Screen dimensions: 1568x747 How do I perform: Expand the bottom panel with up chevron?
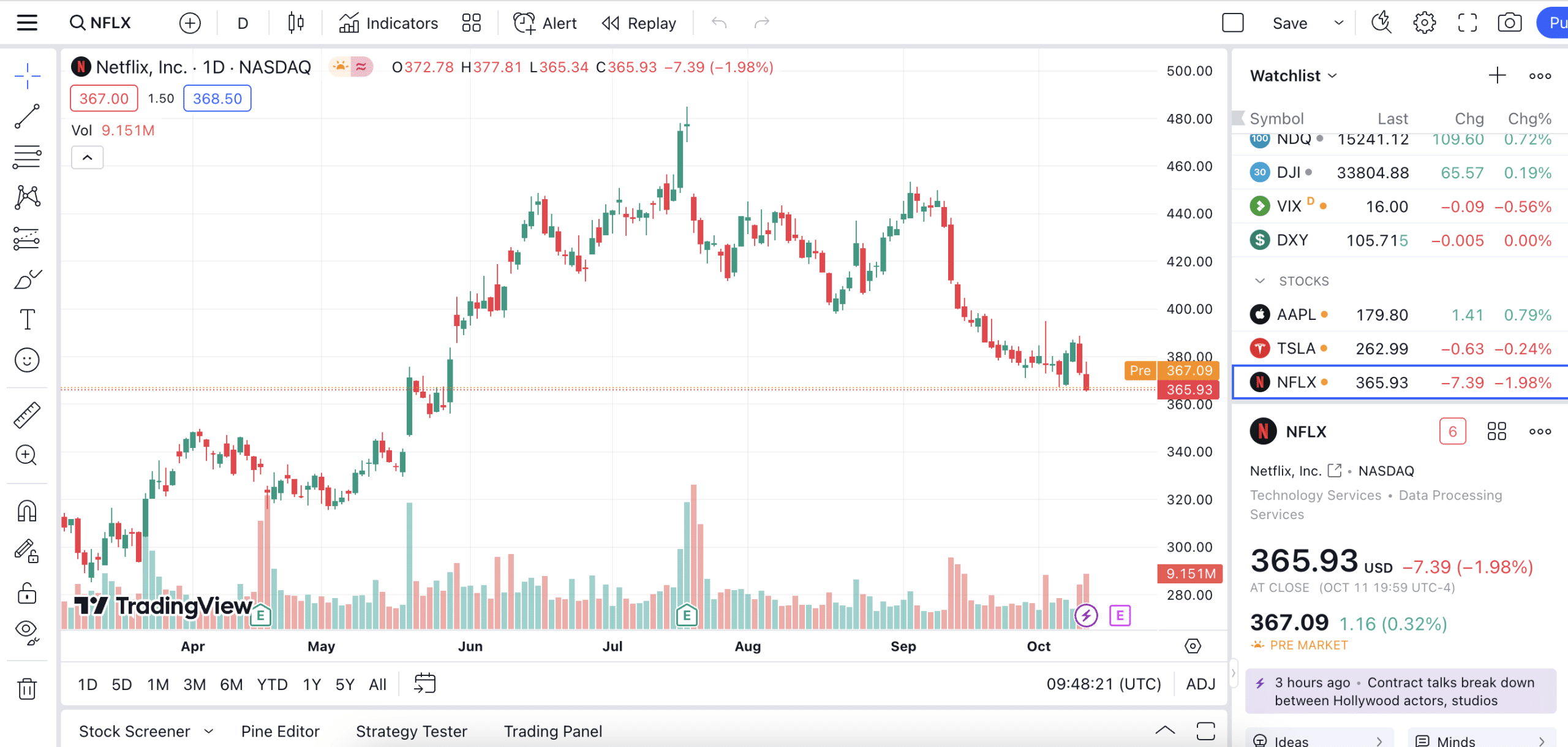pyautogui.click(x=1165, y=730)
